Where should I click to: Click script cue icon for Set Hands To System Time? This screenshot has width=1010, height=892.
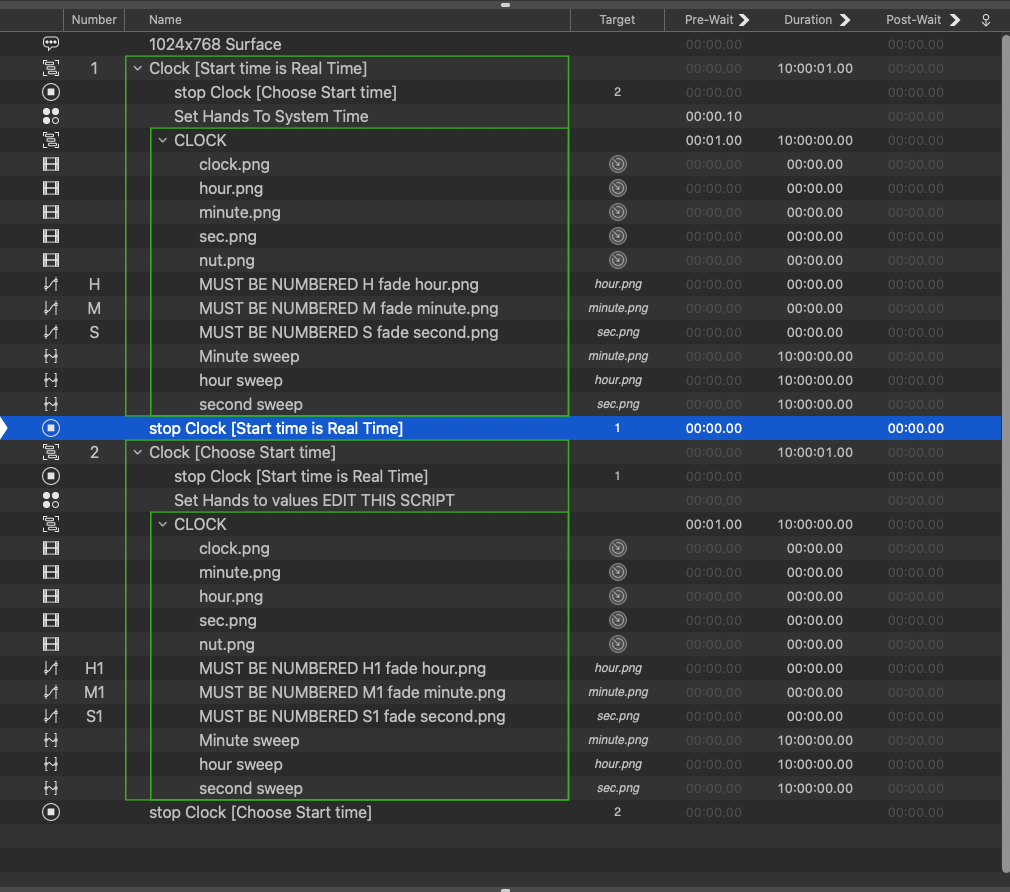click(x=51, y=116)
